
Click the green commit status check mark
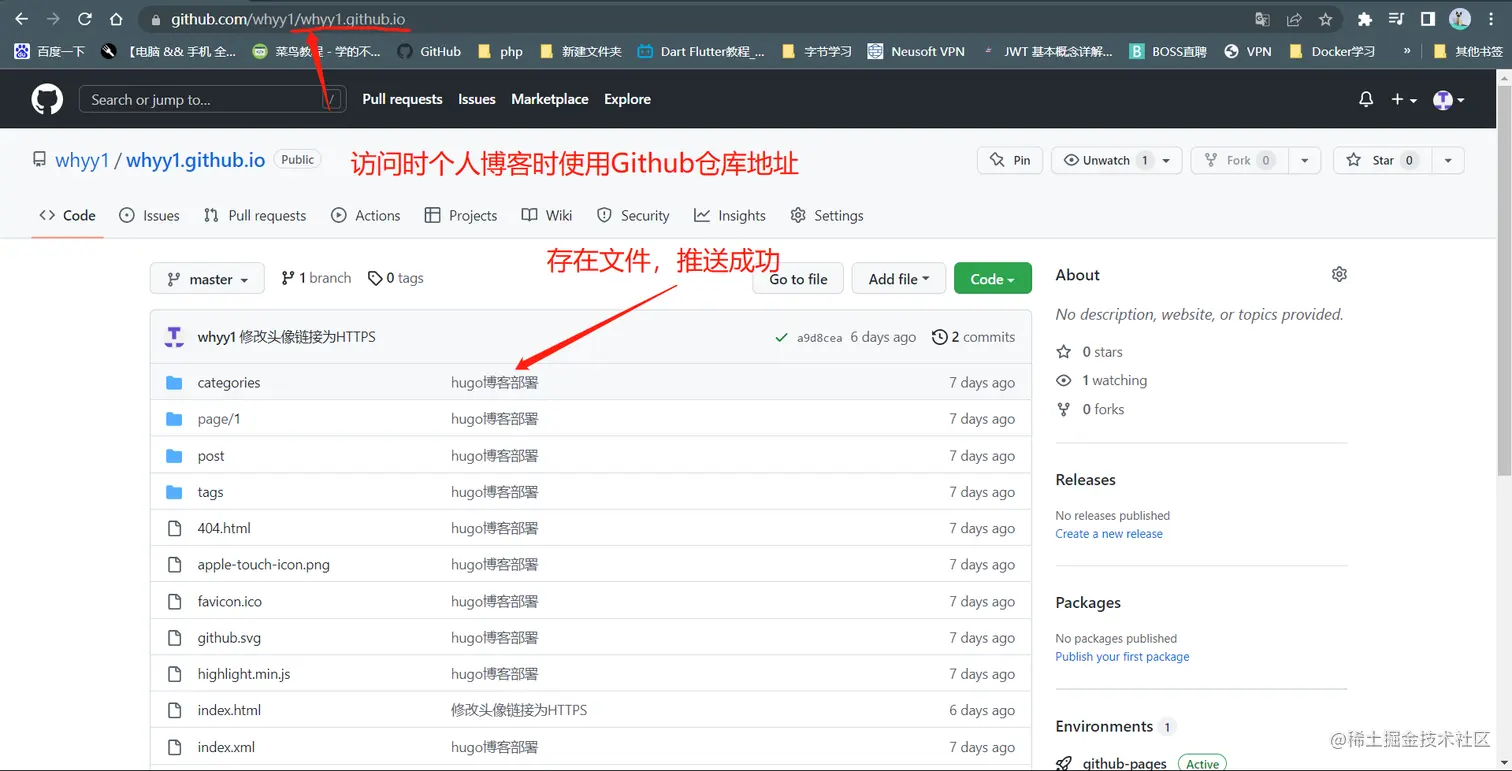pos(781,337)
